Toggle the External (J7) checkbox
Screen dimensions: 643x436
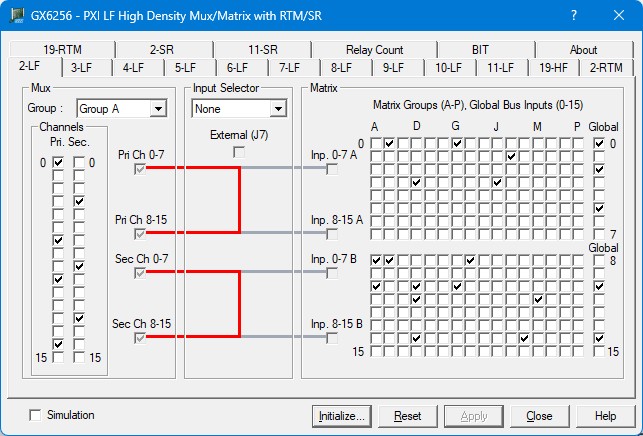[x=238, y=152]
